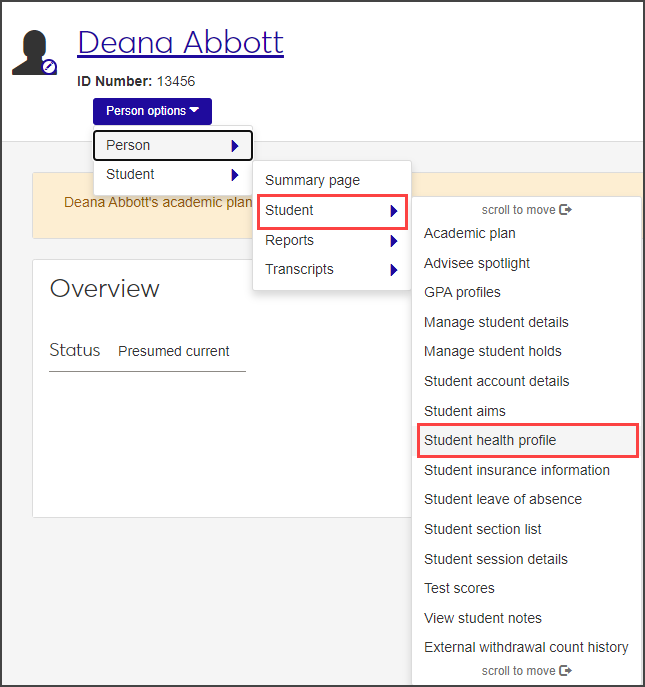Image resolution: width=645 pixels, height=687 pixels.
Task: Expand the Student arrow below Person
Action: pos(234,175)
